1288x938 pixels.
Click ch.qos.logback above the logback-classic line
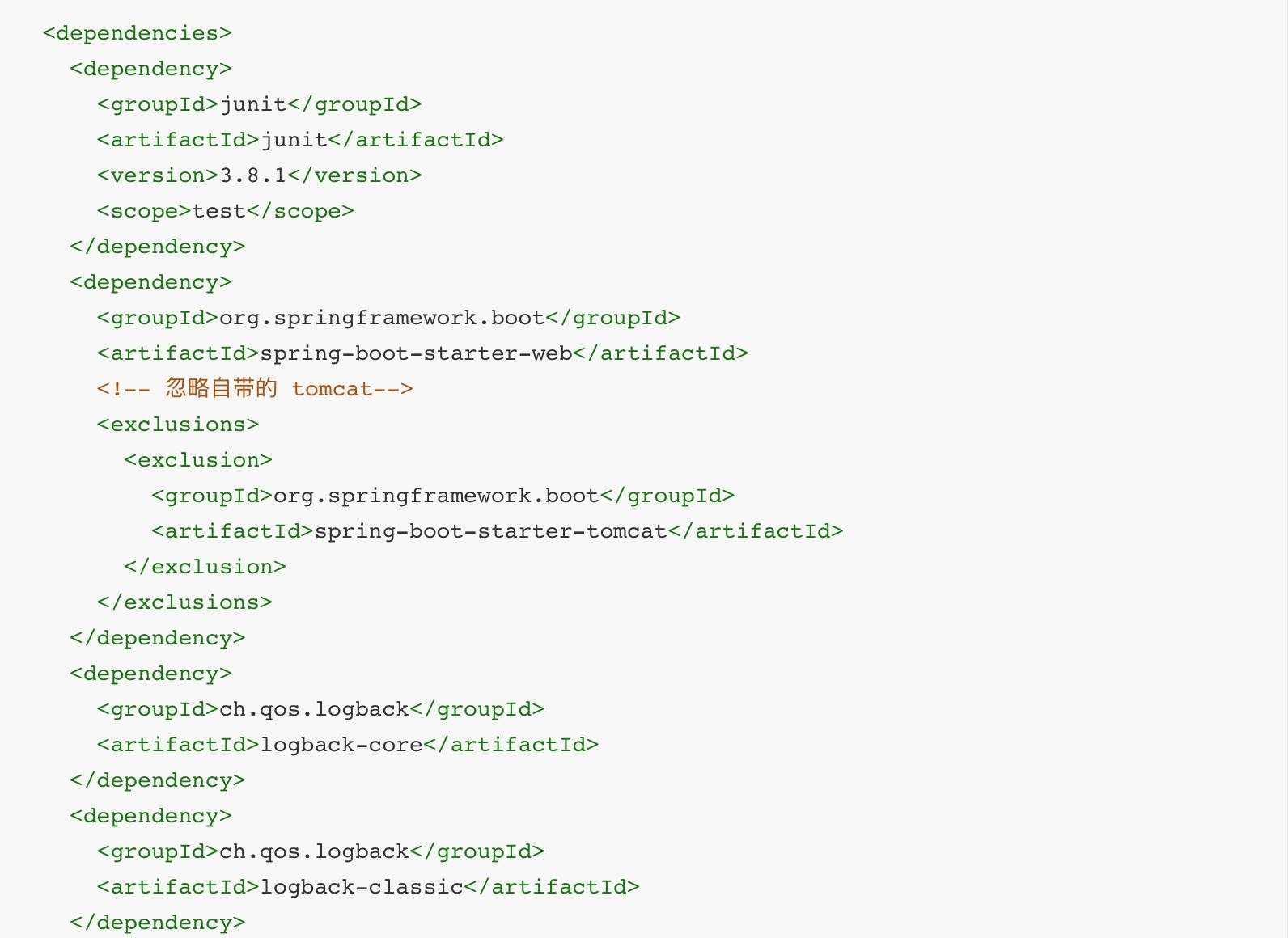point(314,851)
